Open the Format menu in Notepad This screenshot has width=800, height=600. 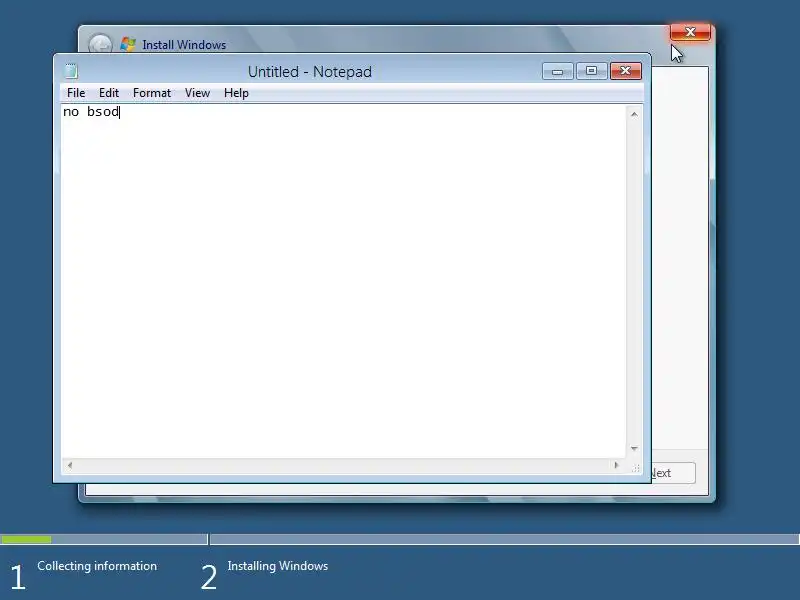coord(152,93)
